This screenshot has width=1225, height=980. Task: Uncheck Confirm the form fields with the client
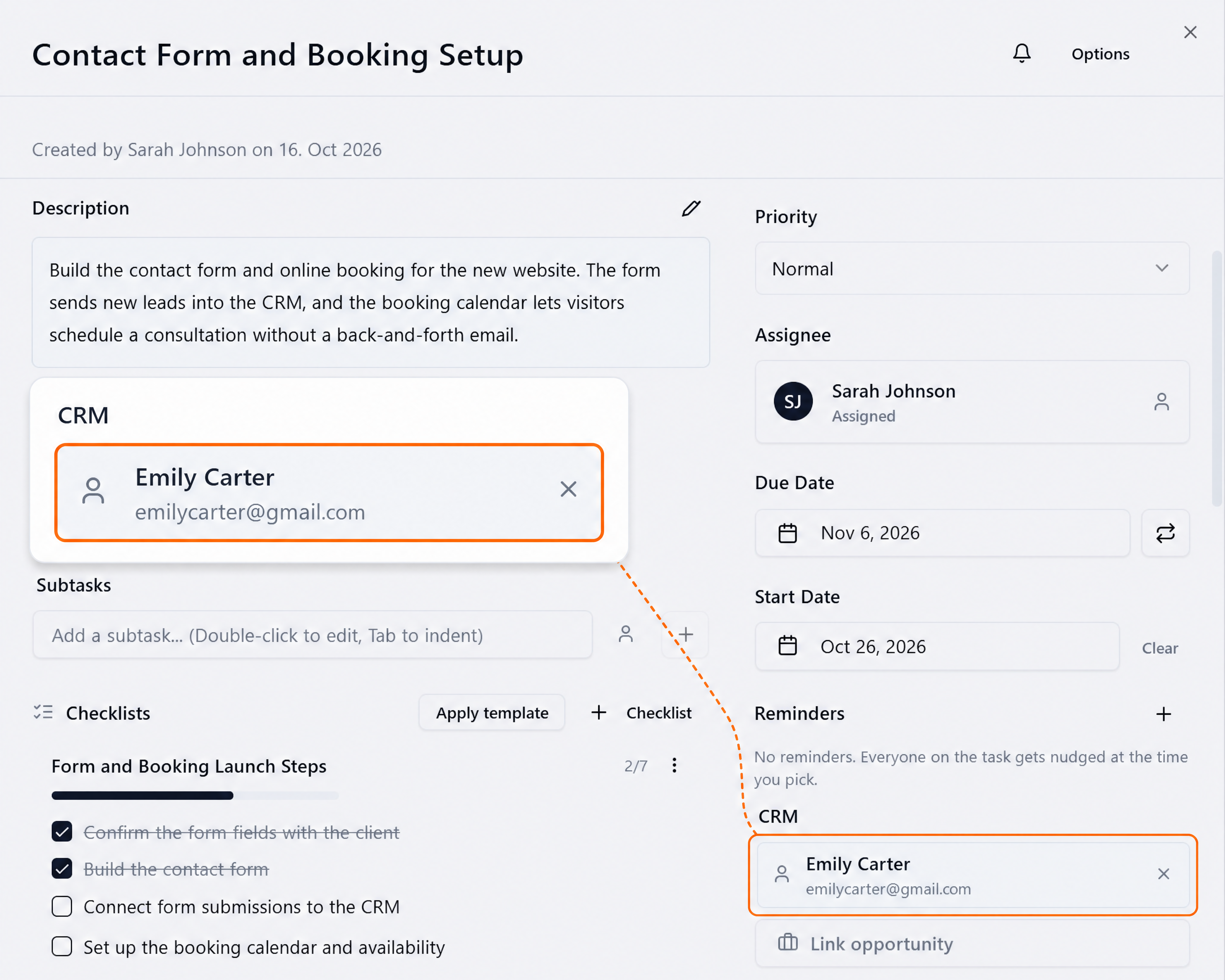pyautogui.click(x=62, y=832)
